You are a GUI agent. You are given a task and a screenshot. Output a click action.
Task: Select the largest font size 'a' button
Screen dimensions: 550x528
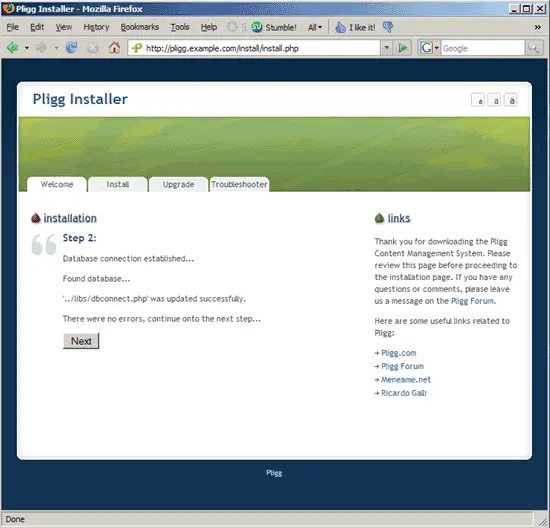pos(510,100)
